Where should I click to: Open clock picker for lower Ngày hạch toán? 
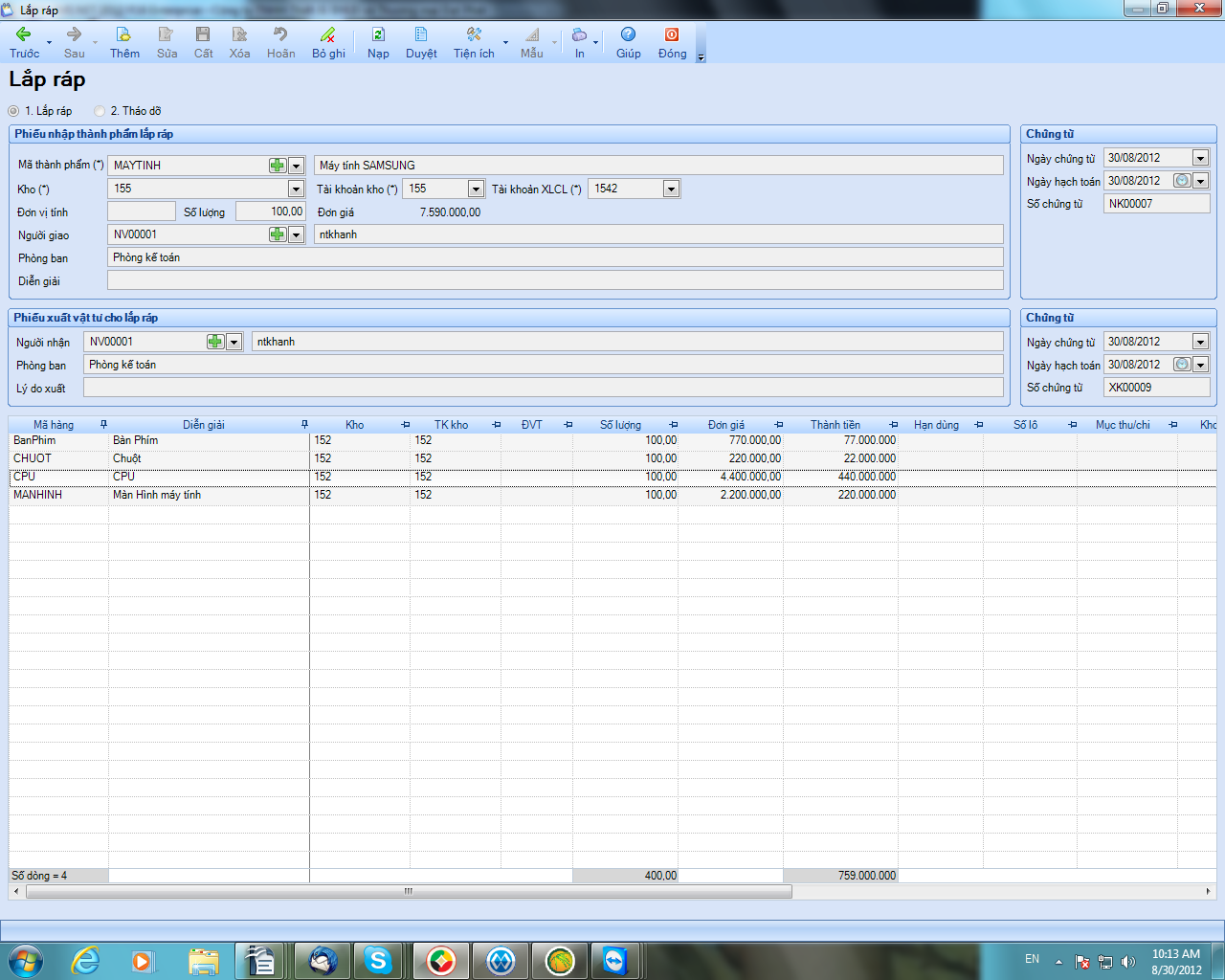click(1183, 365)
